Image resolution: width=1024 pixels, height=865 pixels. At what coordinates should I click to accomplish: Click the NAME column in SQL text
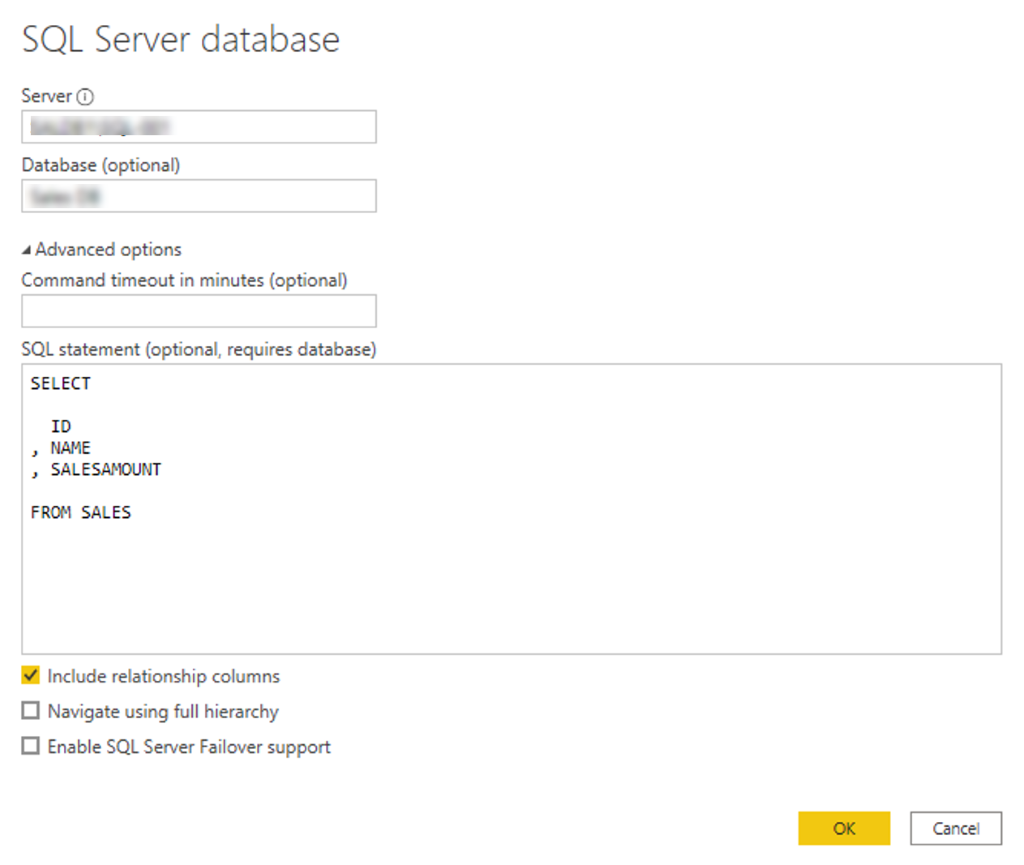[70, 448]
